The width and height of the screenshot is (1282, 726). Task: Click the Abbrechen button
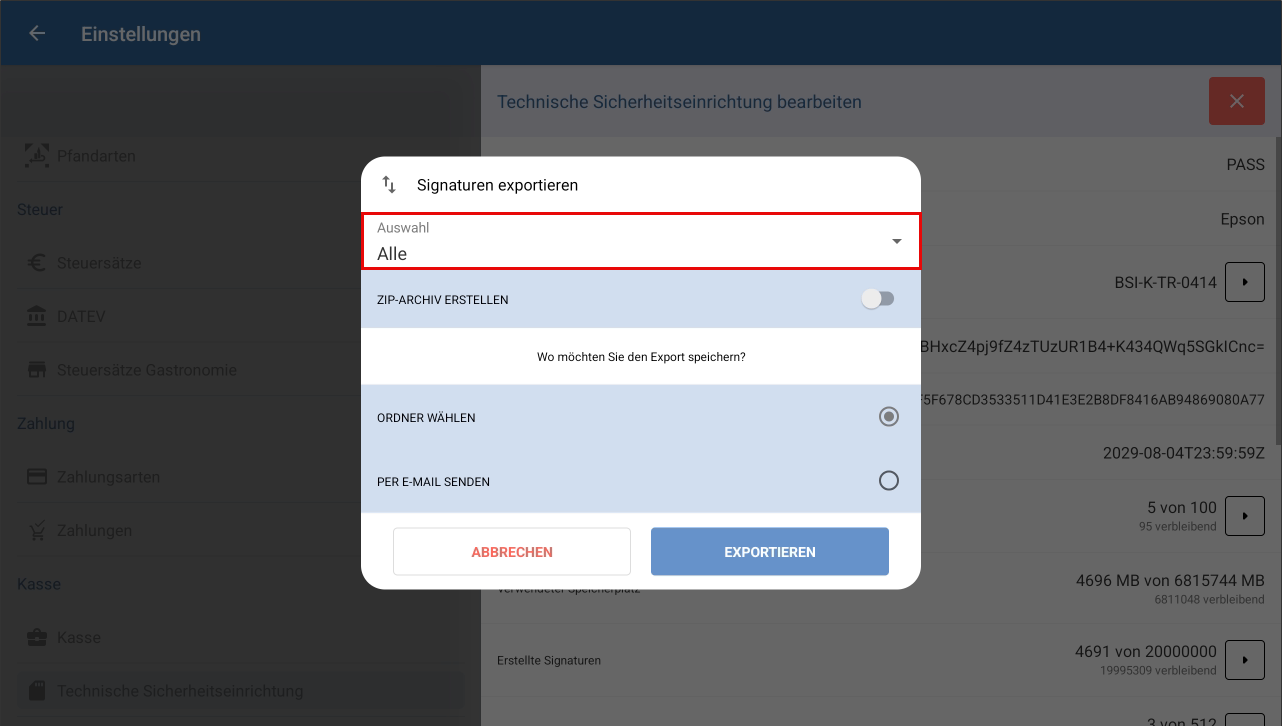click(x=511, y=552)
